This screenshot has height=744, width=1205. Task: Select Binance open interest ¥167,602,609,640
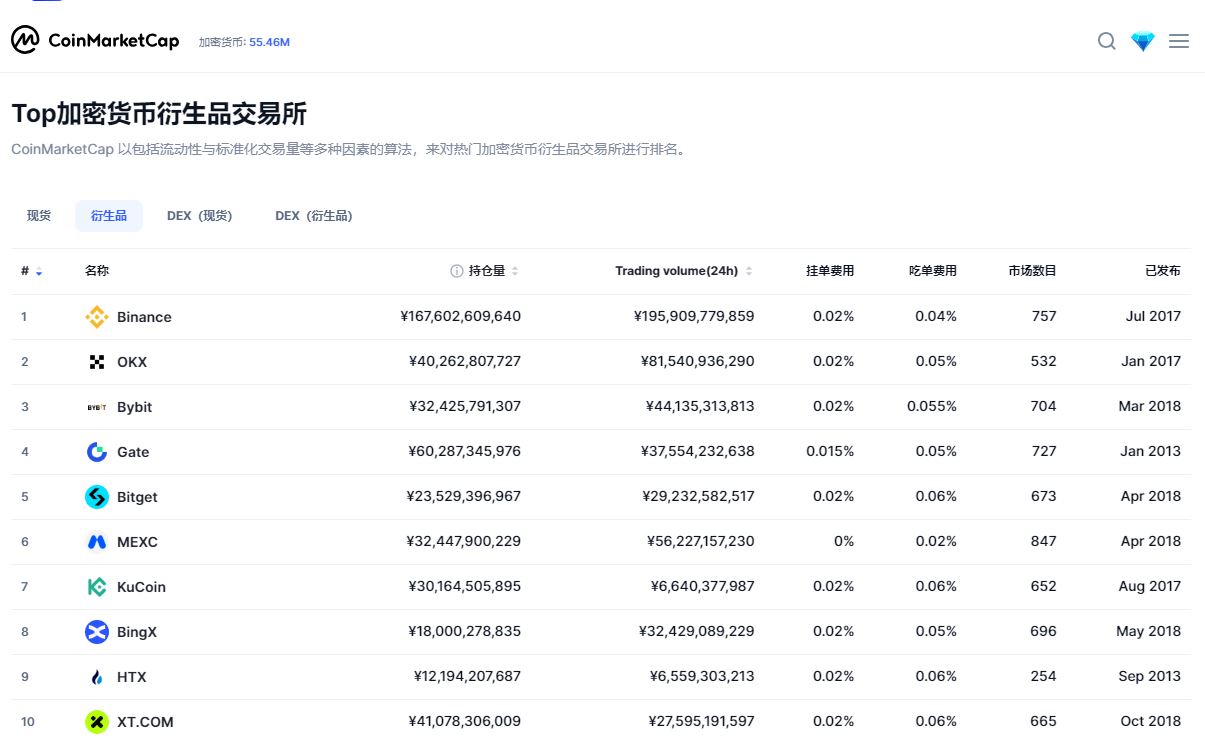460,316
